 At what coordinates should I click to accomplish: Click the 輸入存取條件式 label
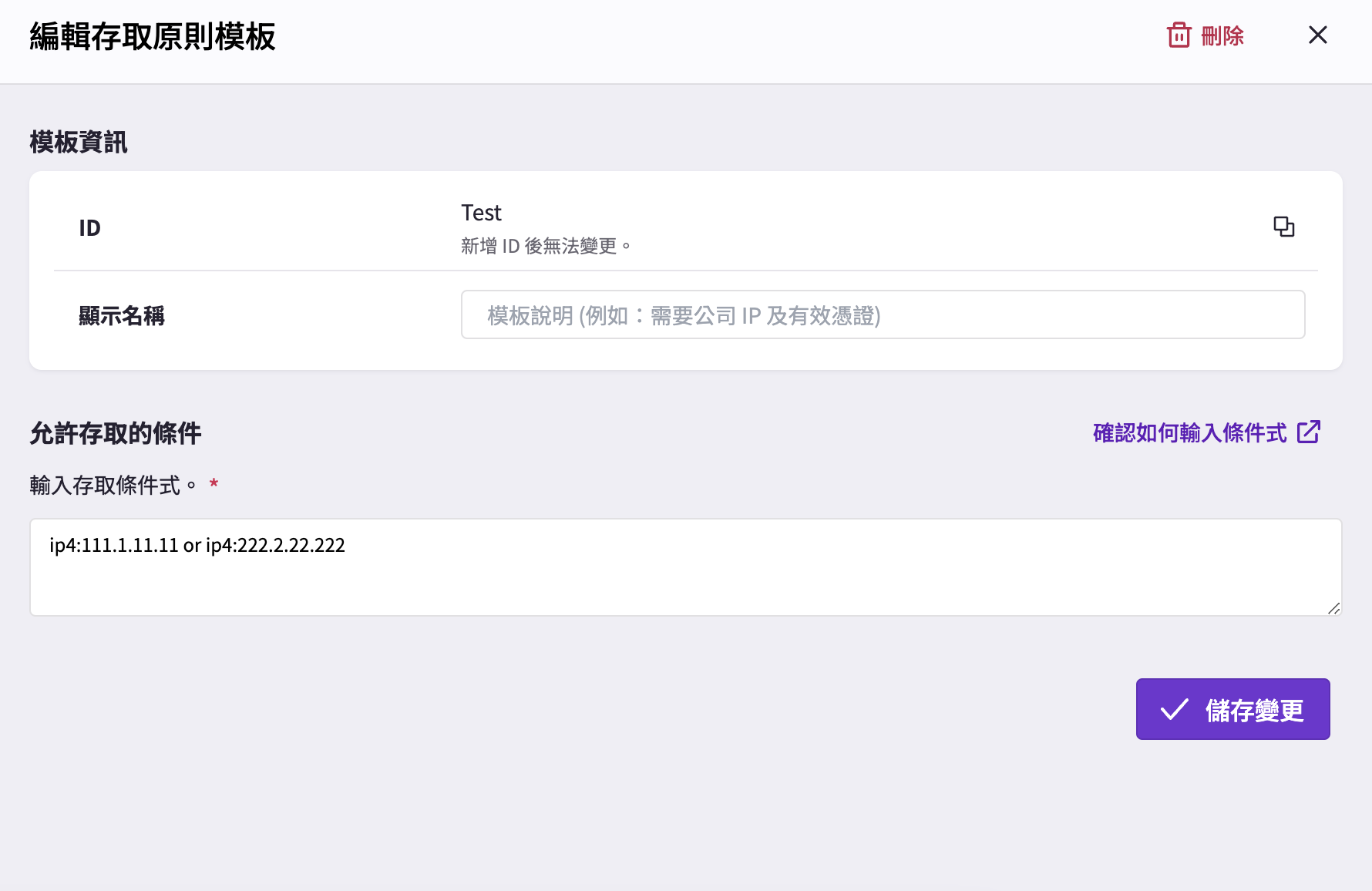coord(113,486)
